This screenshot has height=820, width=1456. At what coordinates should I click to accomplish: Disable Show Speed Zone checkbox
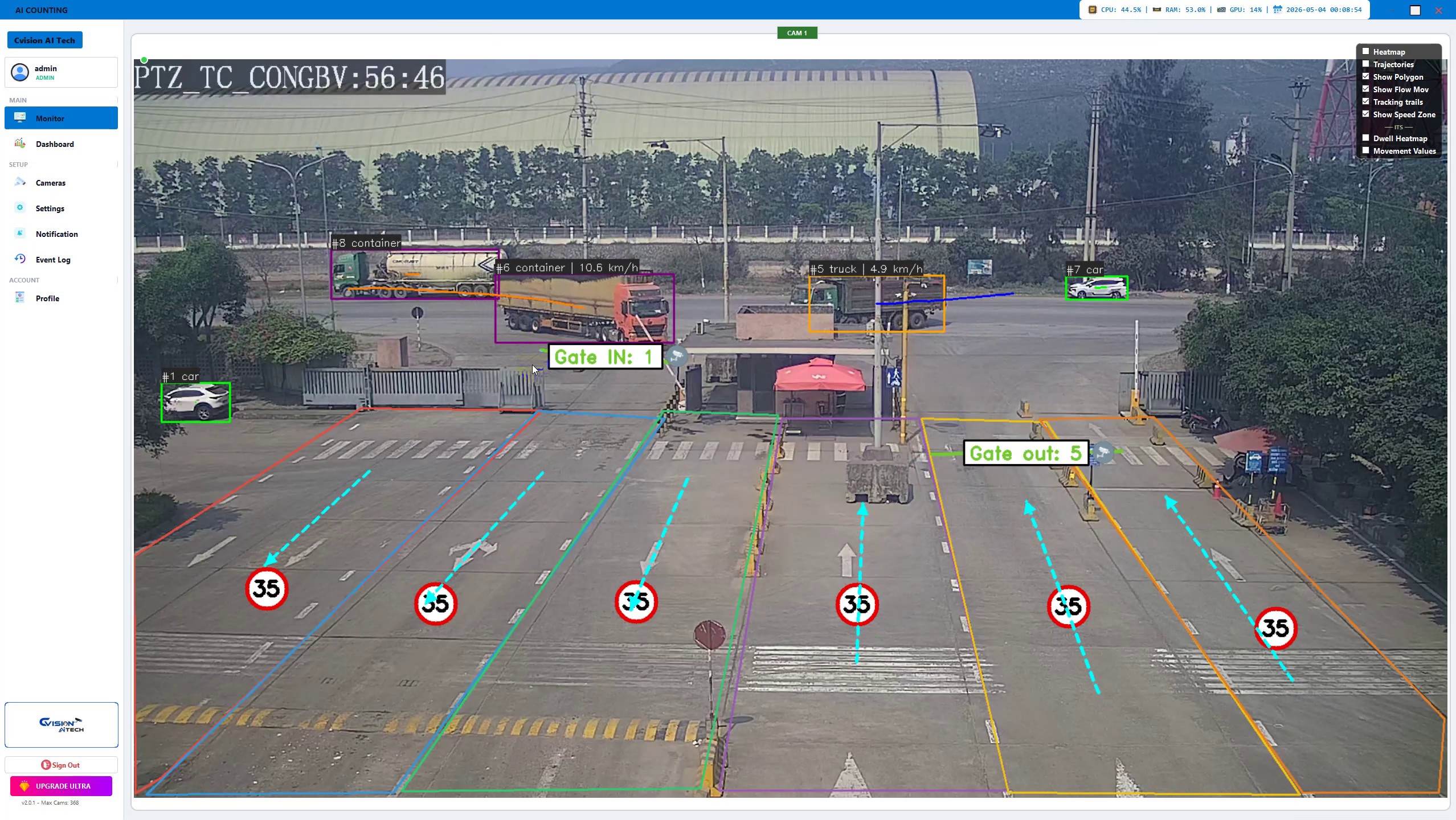pos(1365,114)
